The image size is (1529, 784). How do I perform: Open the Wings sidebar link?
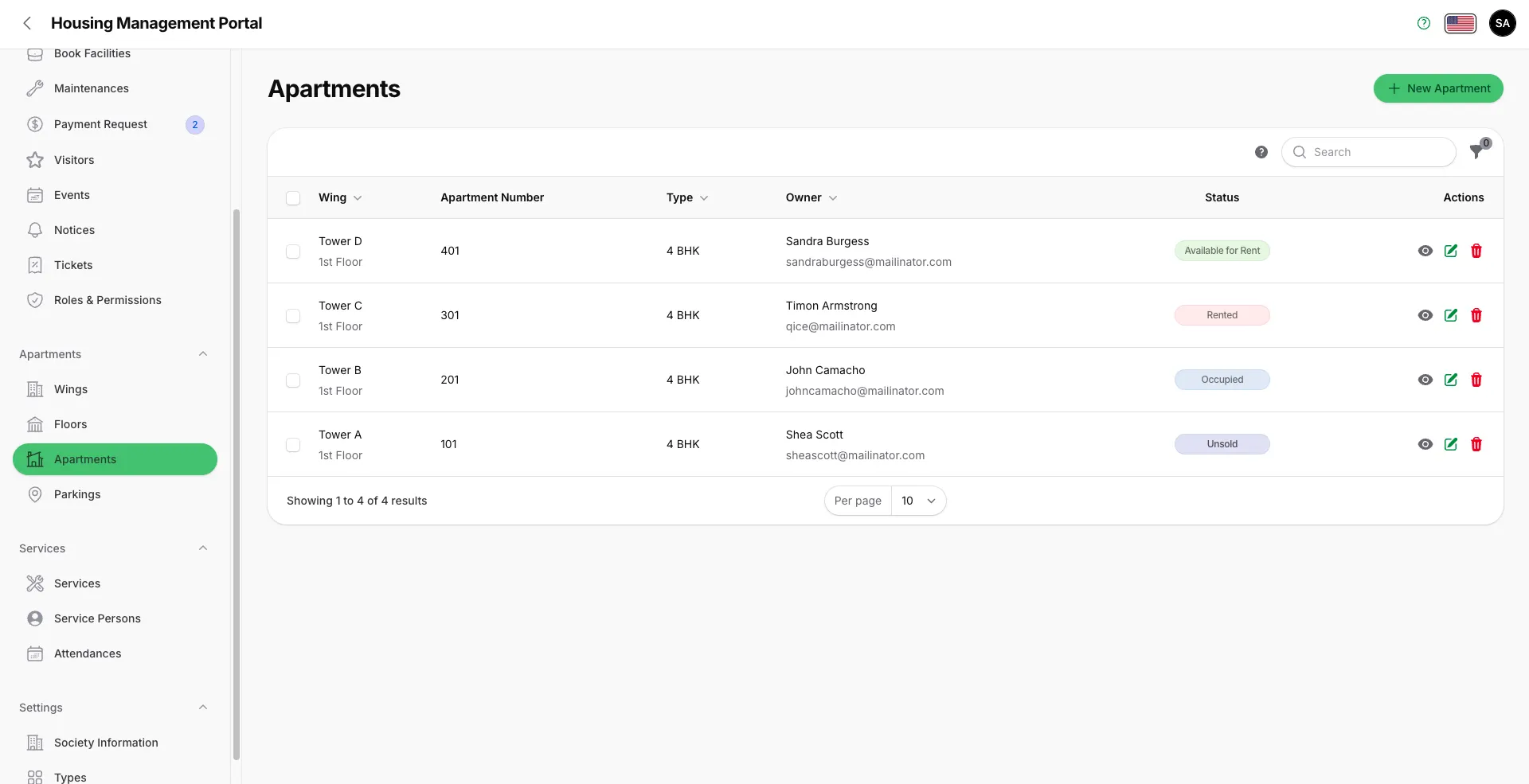pyautogui.click(x=71, y=389)
